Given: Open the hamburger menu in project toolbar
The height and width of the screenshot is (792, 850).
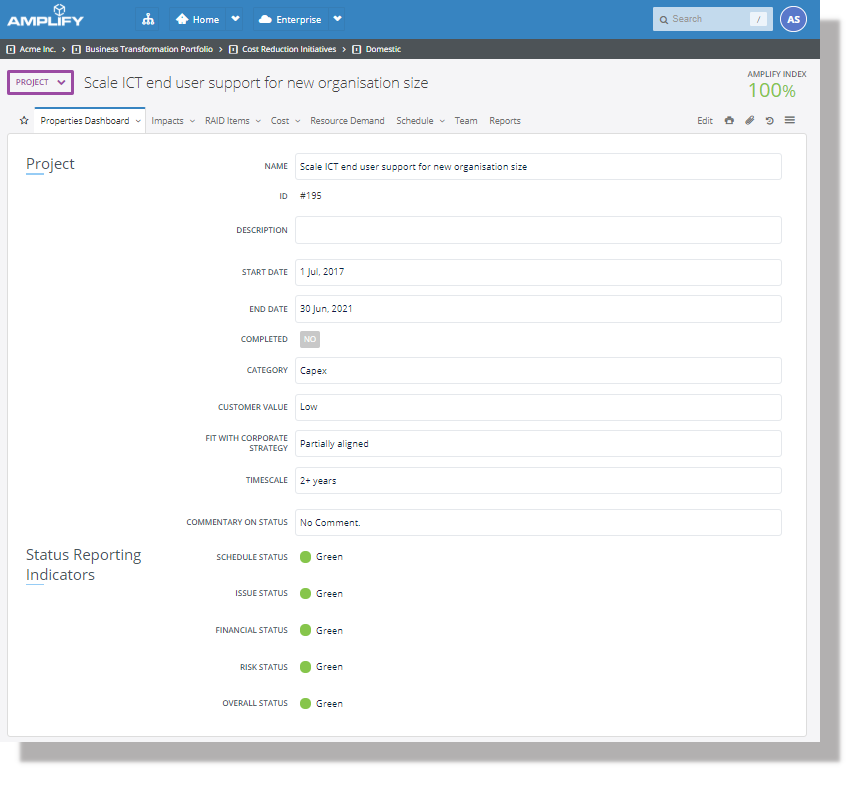Looking at the screenshot, I should 789,121.
